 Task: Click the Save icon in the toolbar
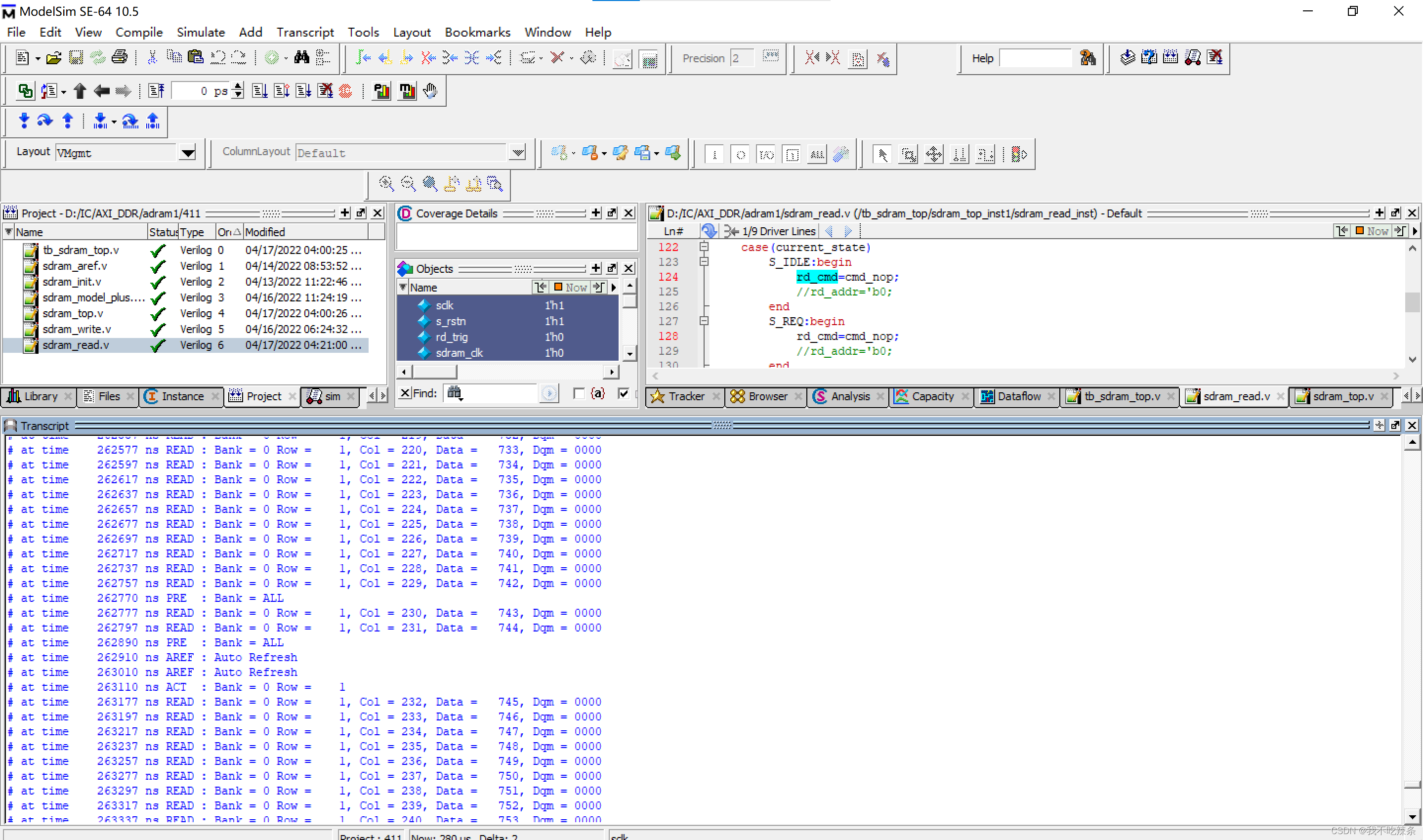[76, 58]
